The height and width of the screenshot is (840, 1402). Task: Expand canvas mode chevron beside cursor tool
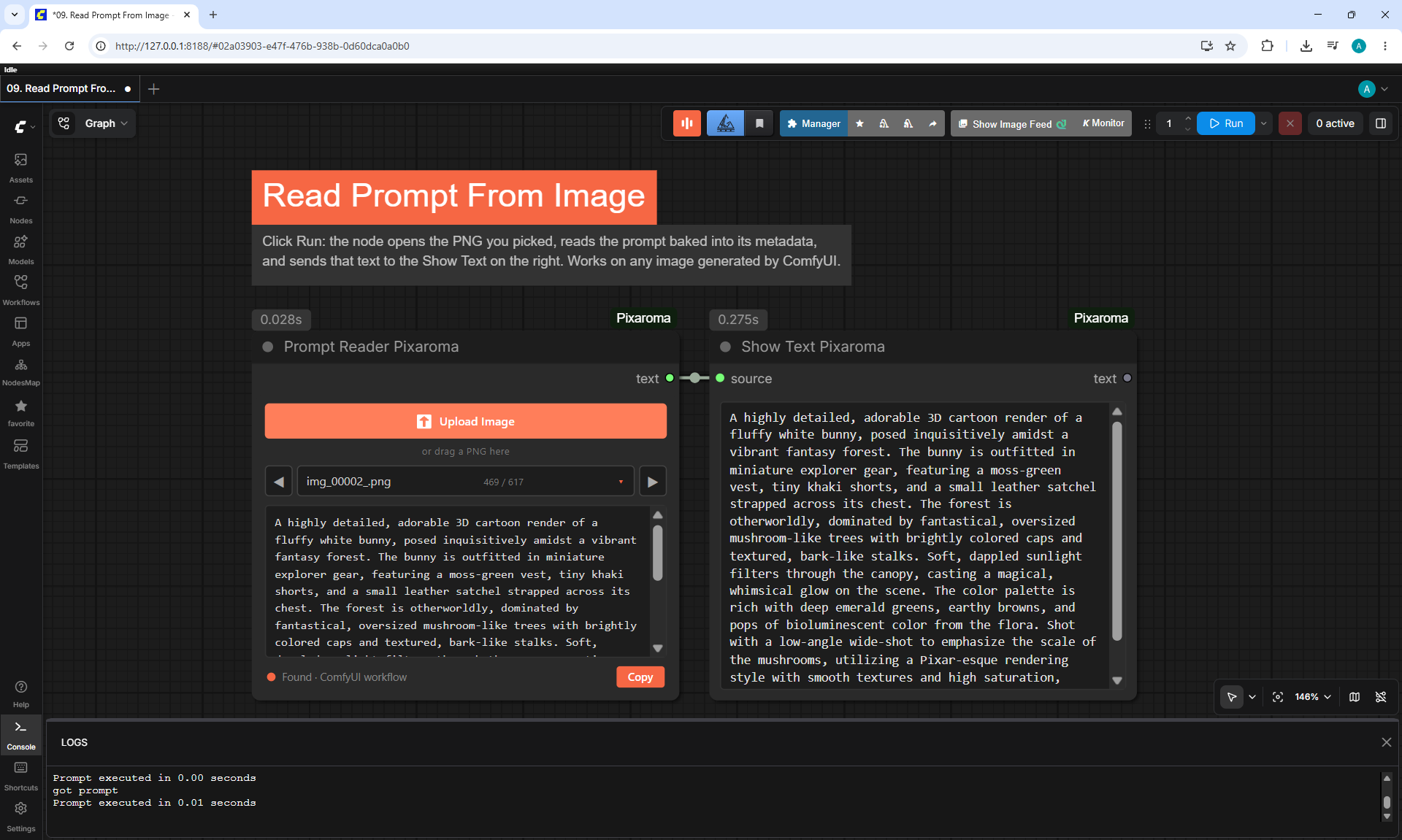click(x=1252, y=697)
